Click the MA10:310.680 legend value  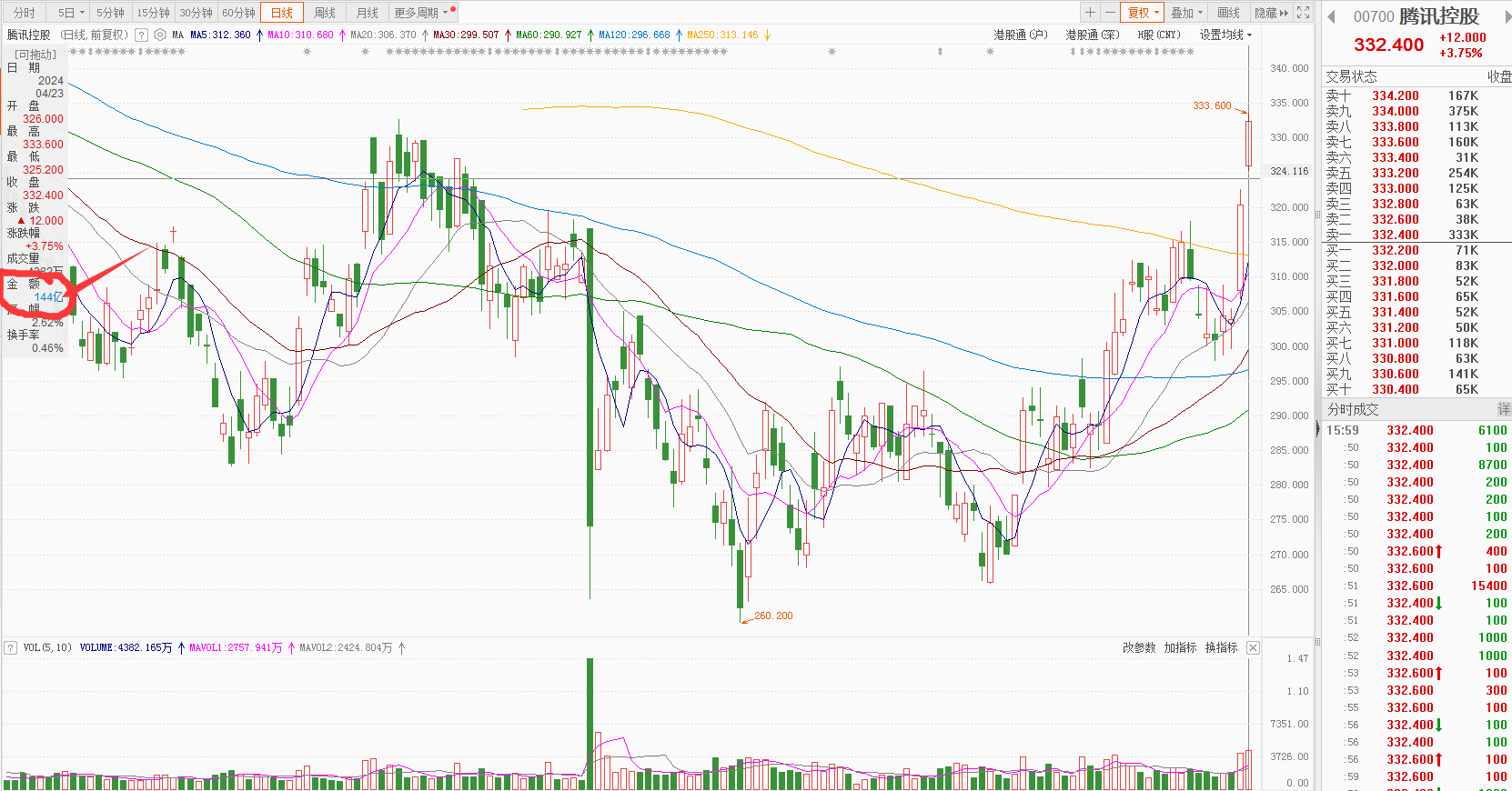pos(300,35)
